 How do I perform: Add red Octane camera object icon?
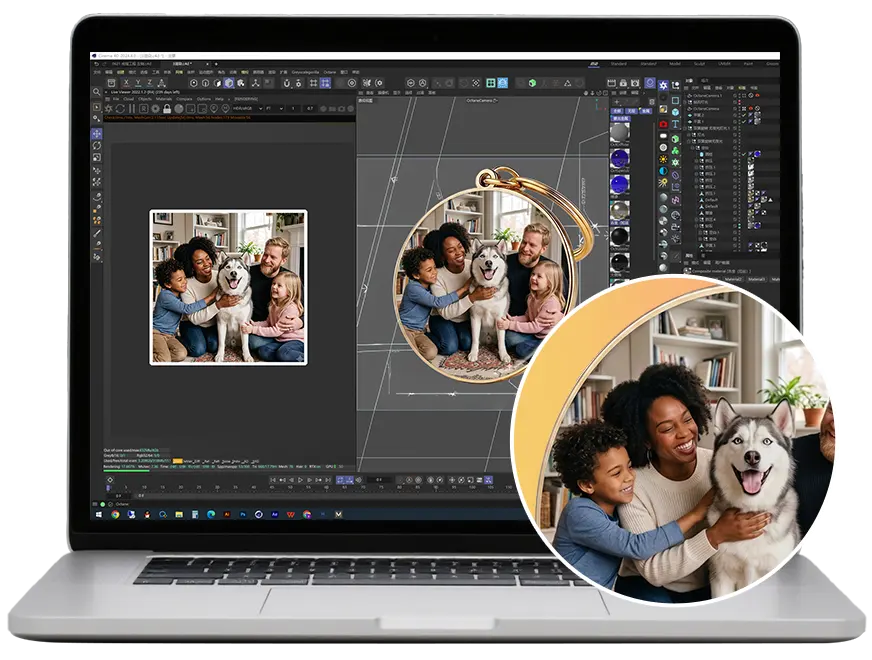663,125
